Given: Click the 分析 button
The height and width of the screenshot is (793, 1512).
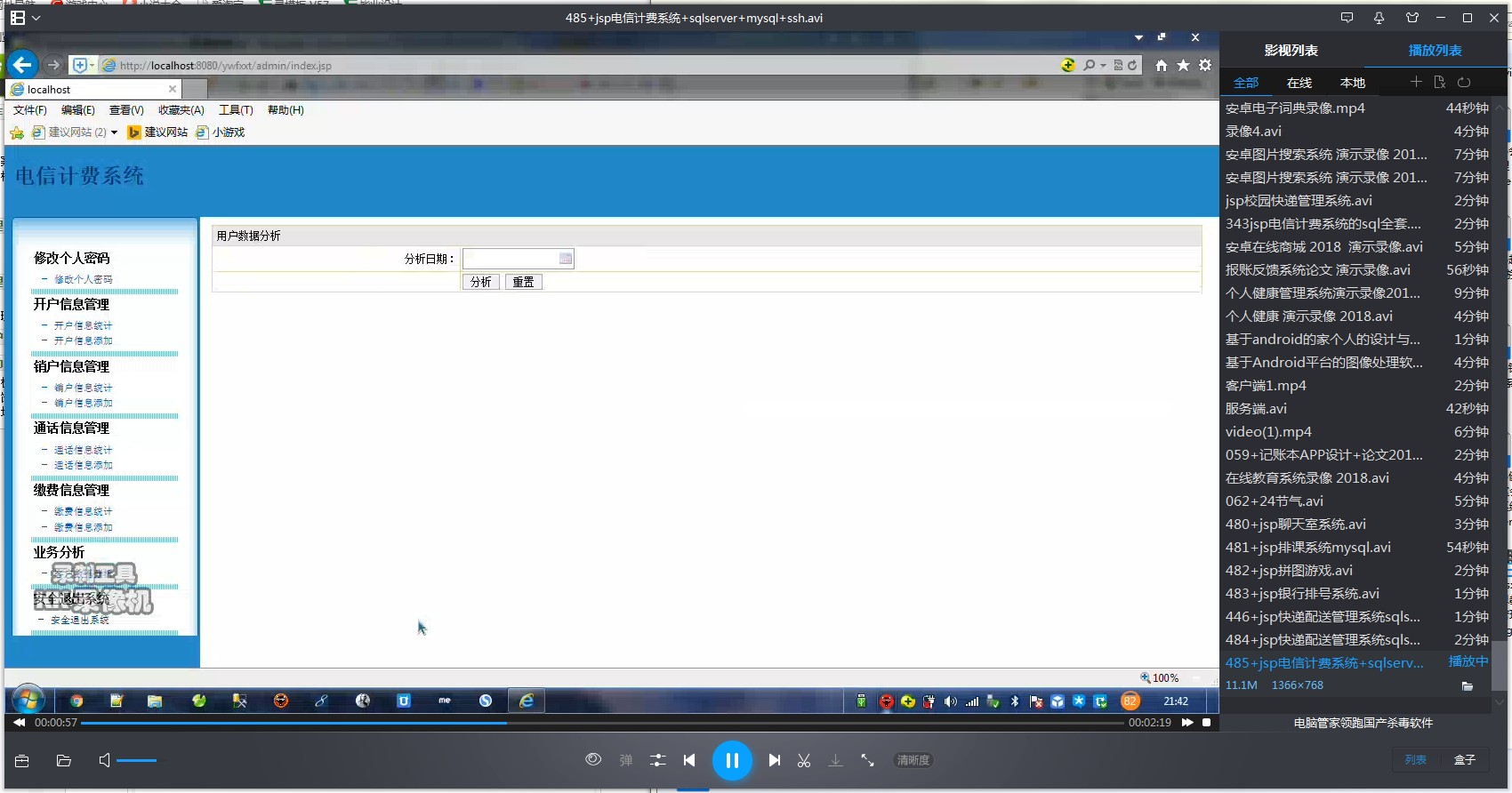Looking at the screenshot, I should pos(481,282).
